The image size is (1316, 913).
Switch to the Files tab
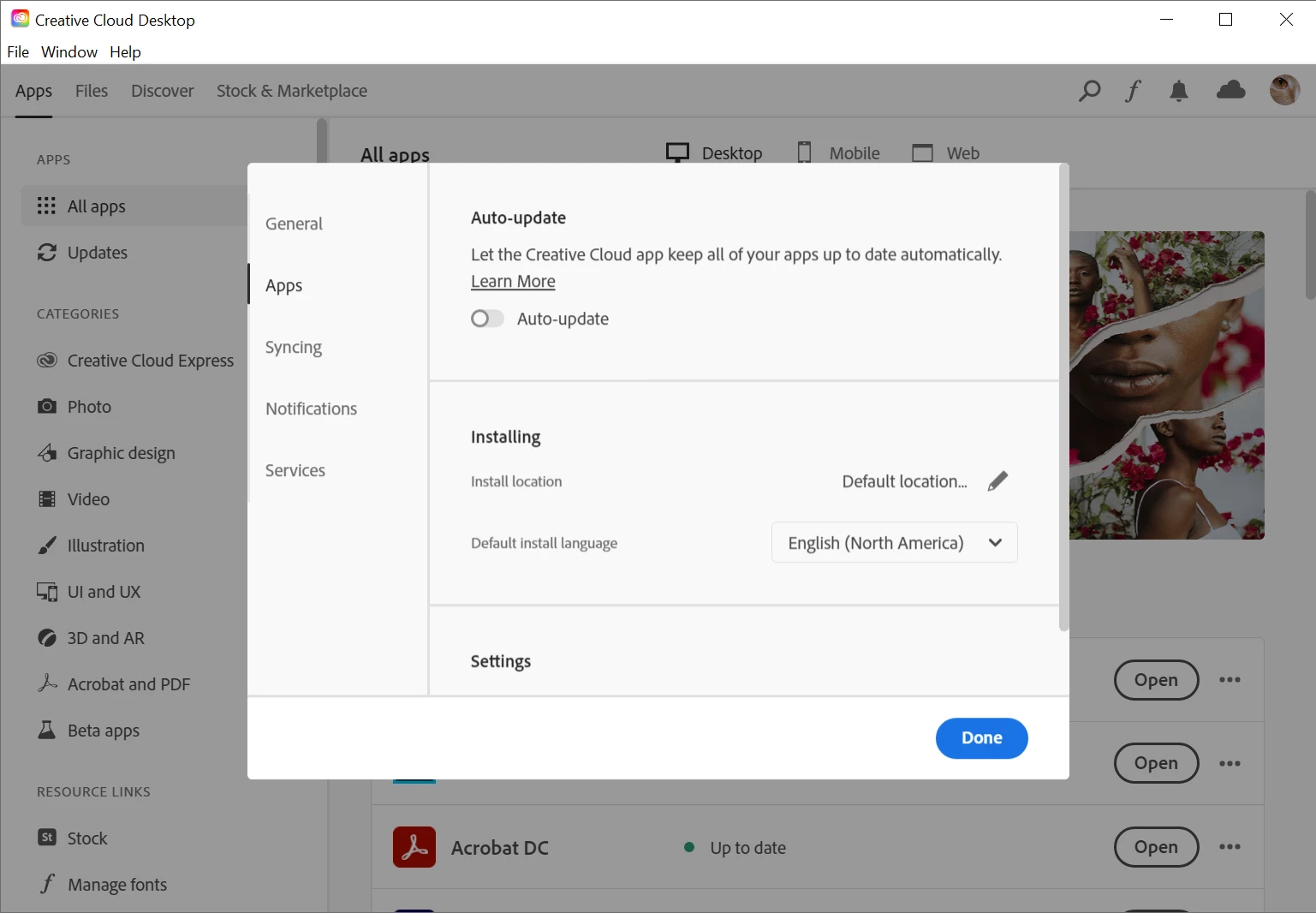(x=92, y=91)
